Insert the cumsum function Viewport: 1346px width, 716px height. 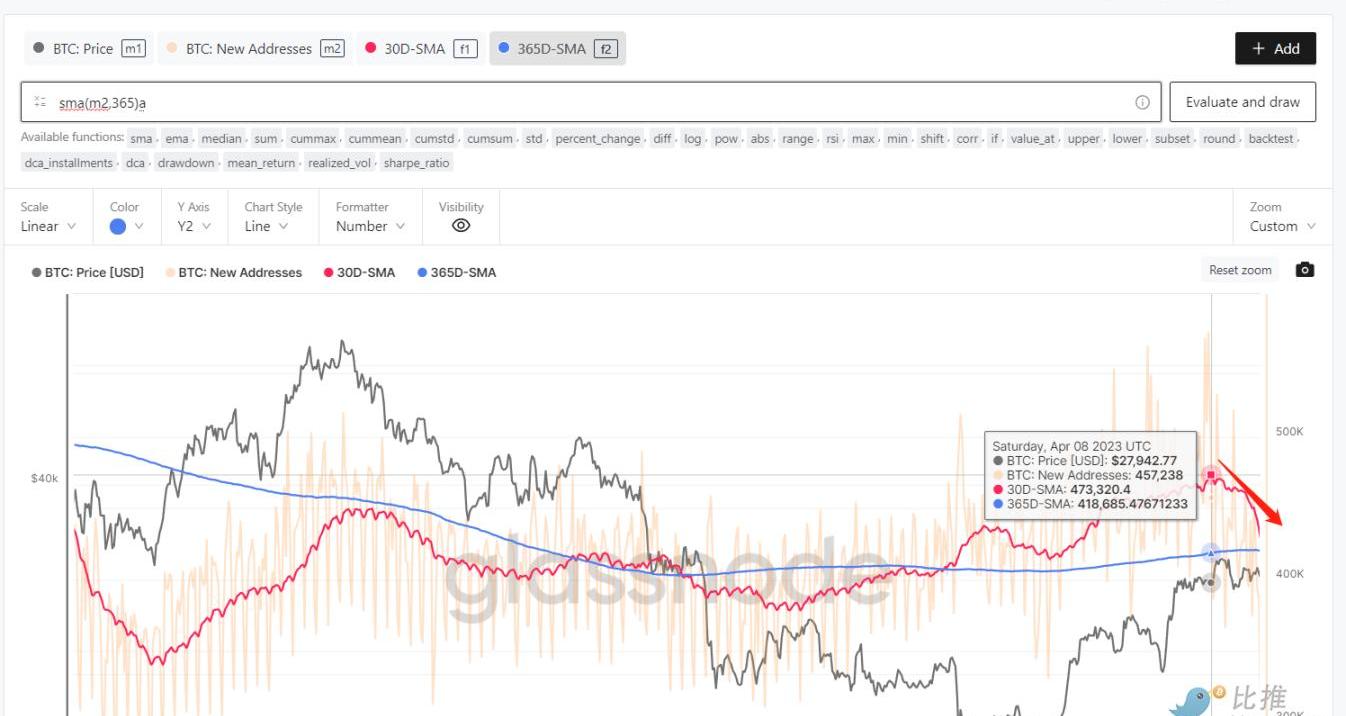click(x=491, y=139)
